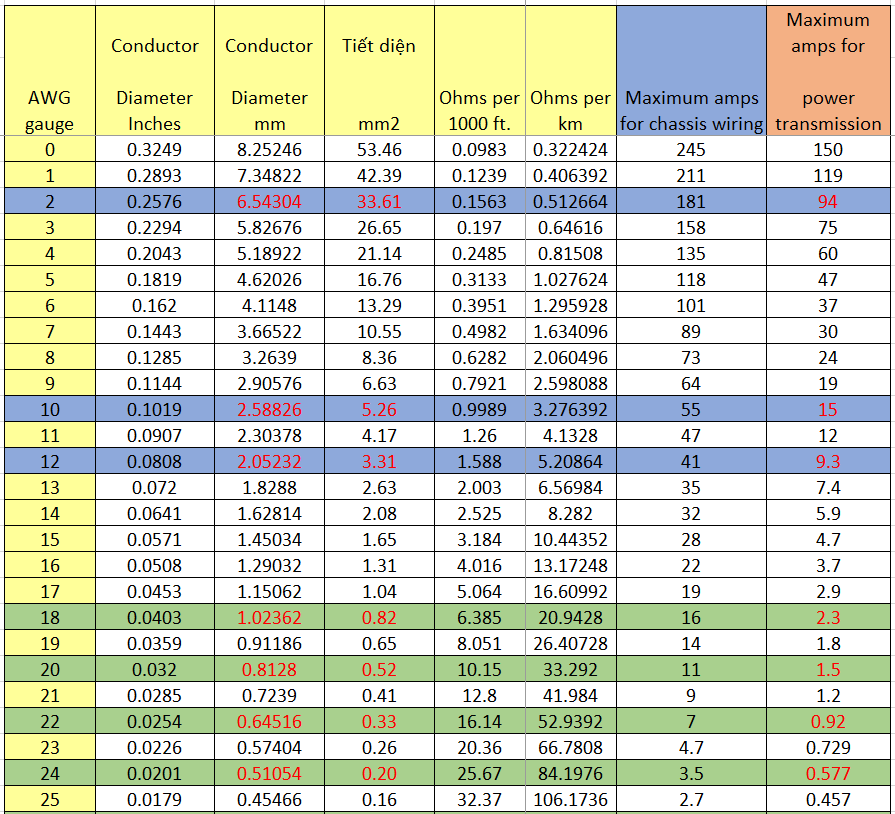Select AWG gauge 10 row label
Screen dimensions: 895x814
tap(50, 409)
